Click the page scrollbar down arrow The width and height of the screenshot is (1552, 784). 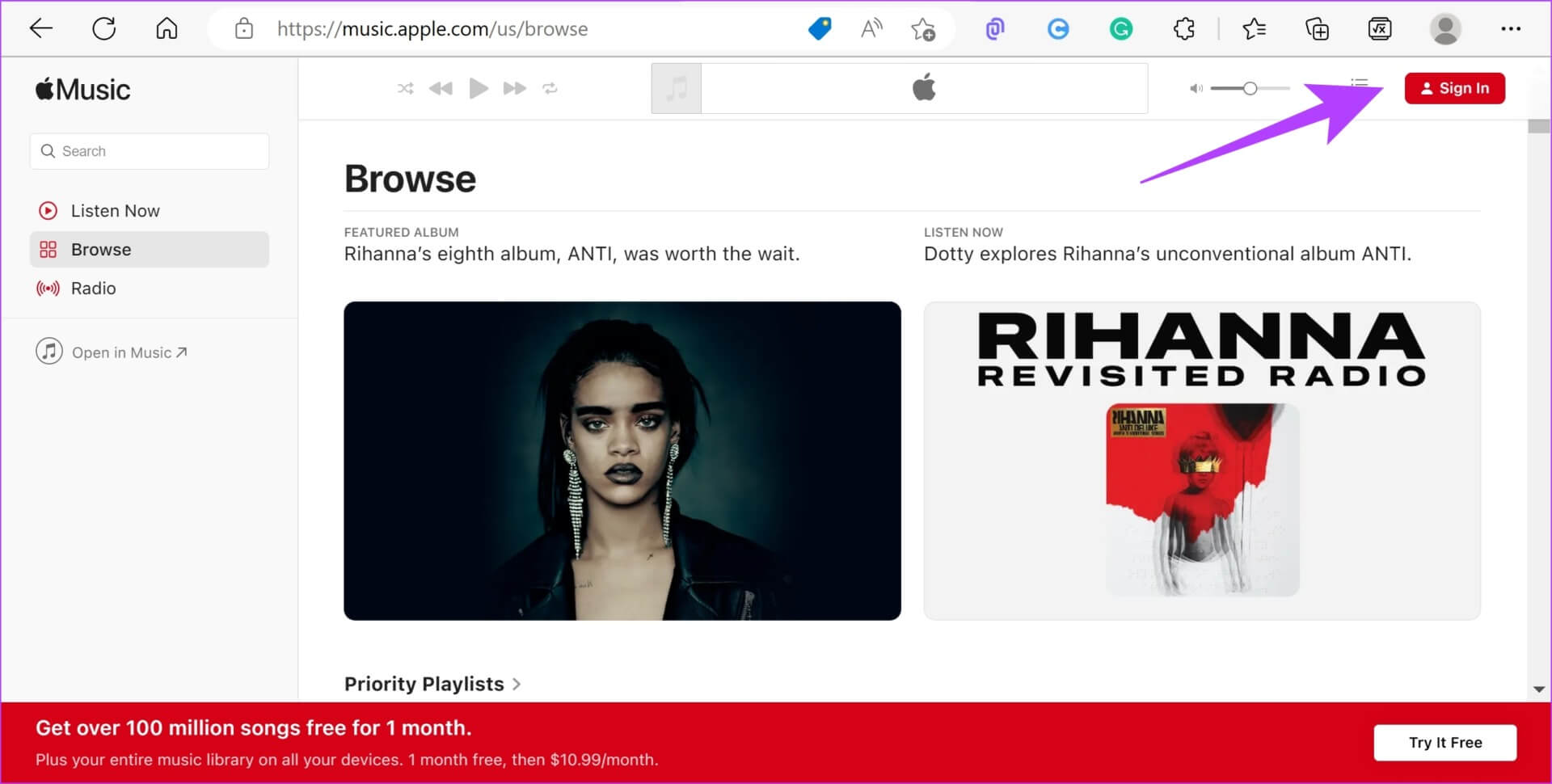1539,689
